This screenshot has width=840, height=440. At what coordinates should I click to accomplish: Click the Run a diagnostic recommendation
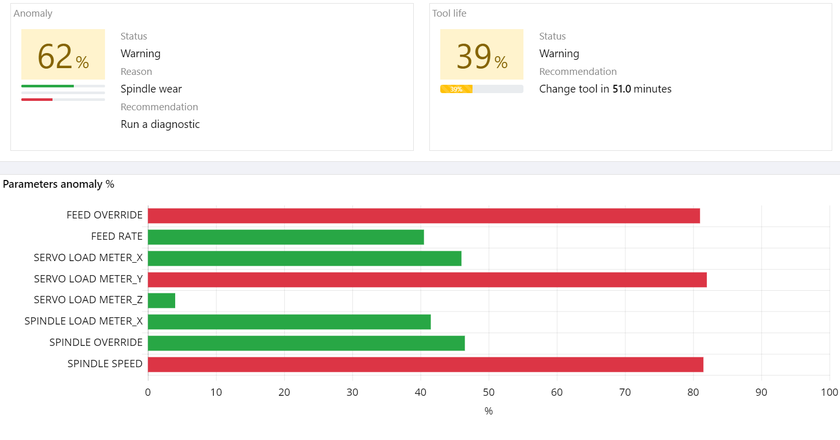160,124
